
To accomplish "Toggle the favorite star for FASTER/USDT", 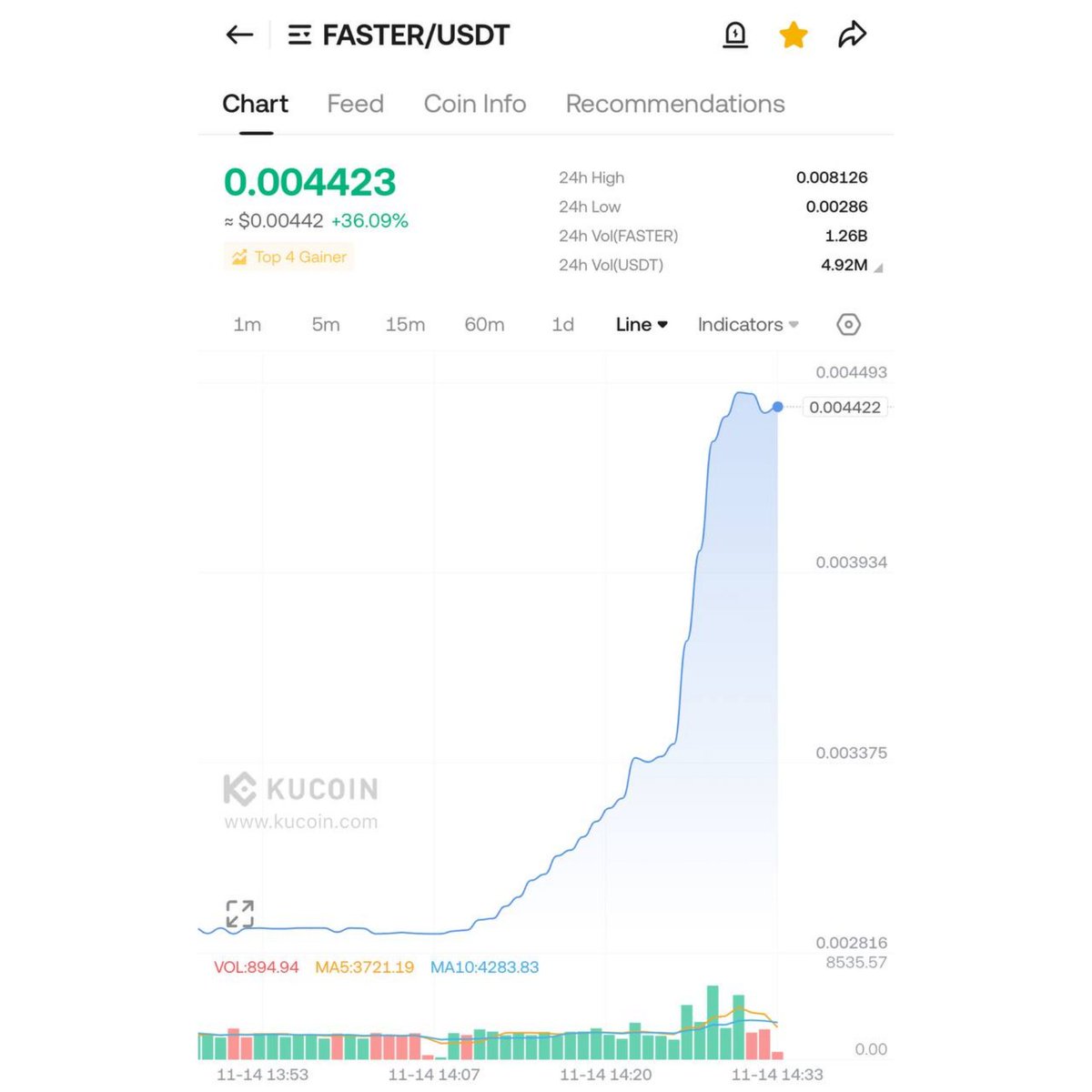I will pyautogui.click(x=794, y=35).
